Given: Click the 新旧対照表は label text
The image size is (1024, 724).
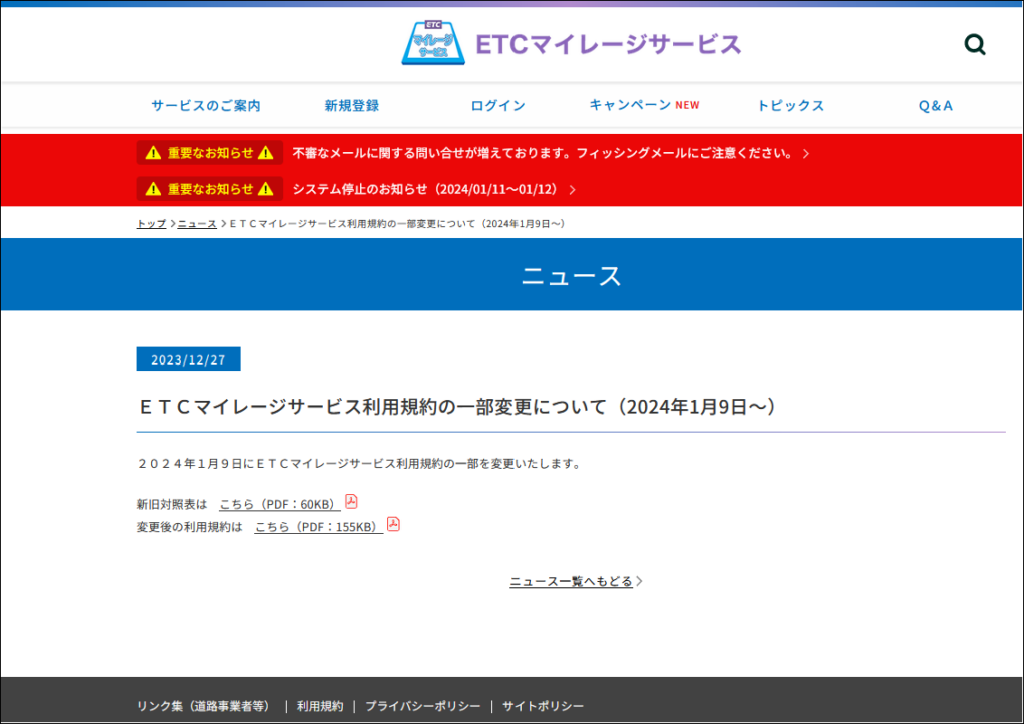Looking at the screenshot, I should [x=172, y=504].
